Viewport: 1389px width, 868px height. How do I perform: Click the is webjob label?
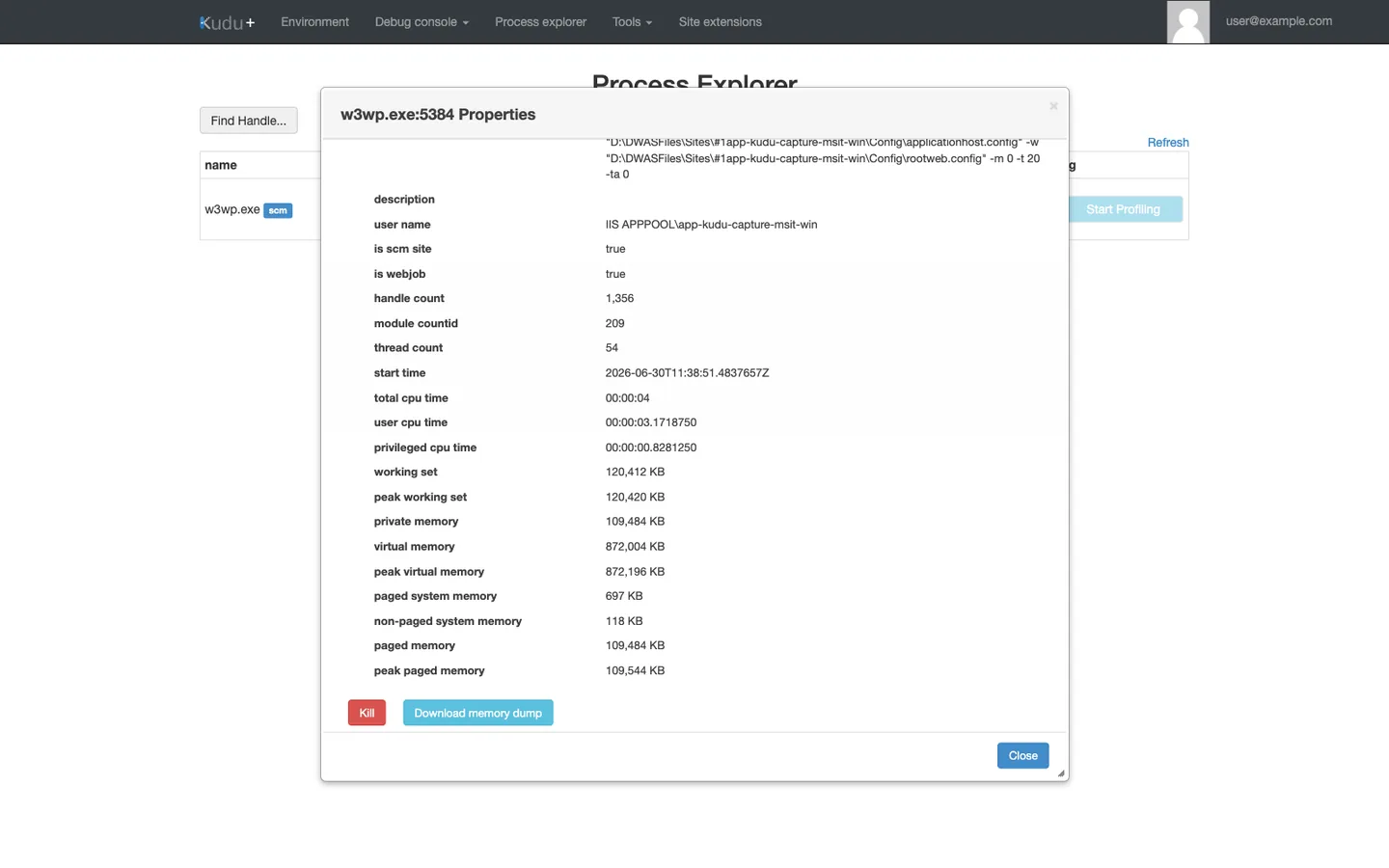[x=399, y=274]
